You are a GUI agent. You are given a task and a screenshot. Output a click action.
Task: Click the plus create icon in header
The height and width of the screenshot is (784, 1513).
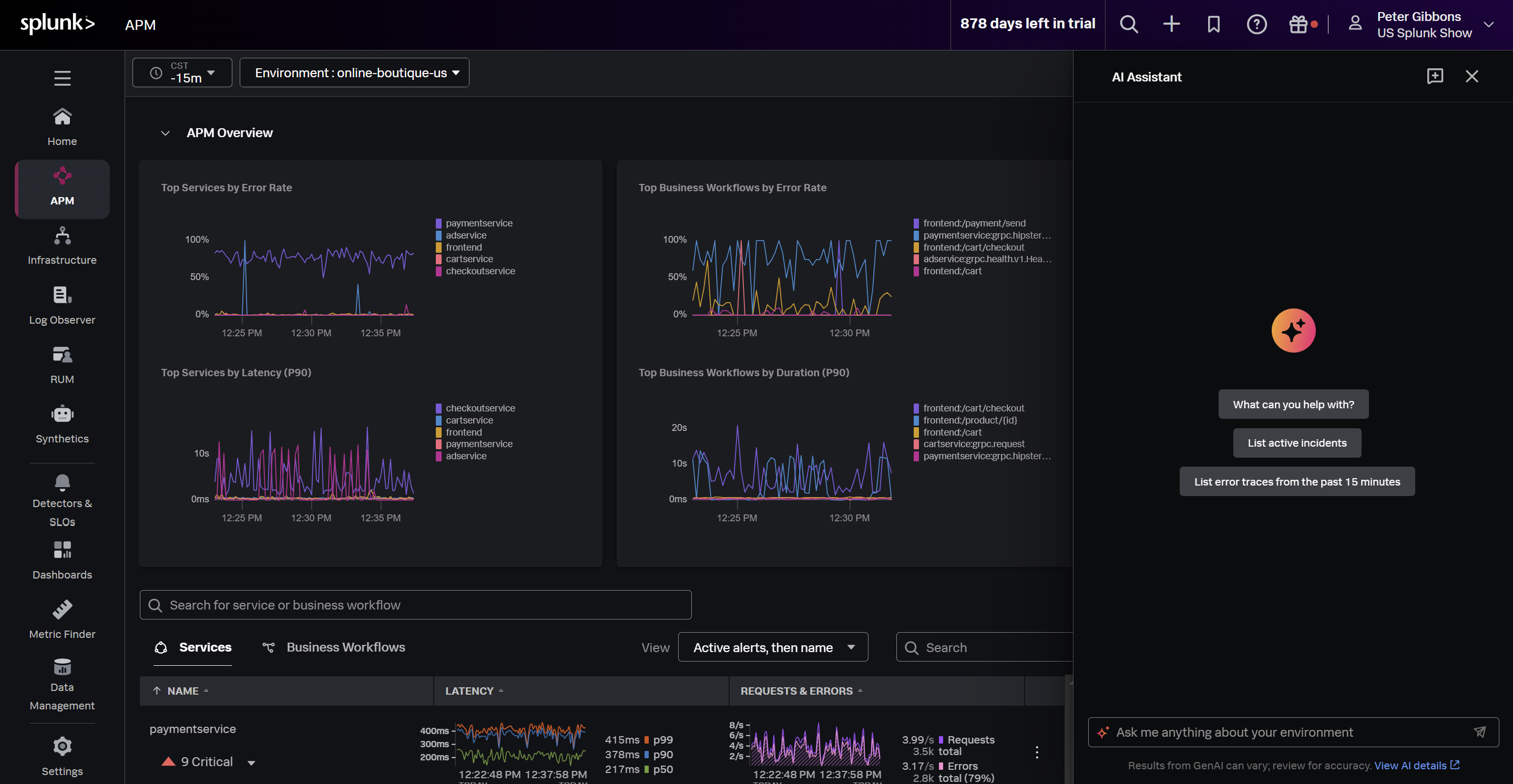(1171, 24)
